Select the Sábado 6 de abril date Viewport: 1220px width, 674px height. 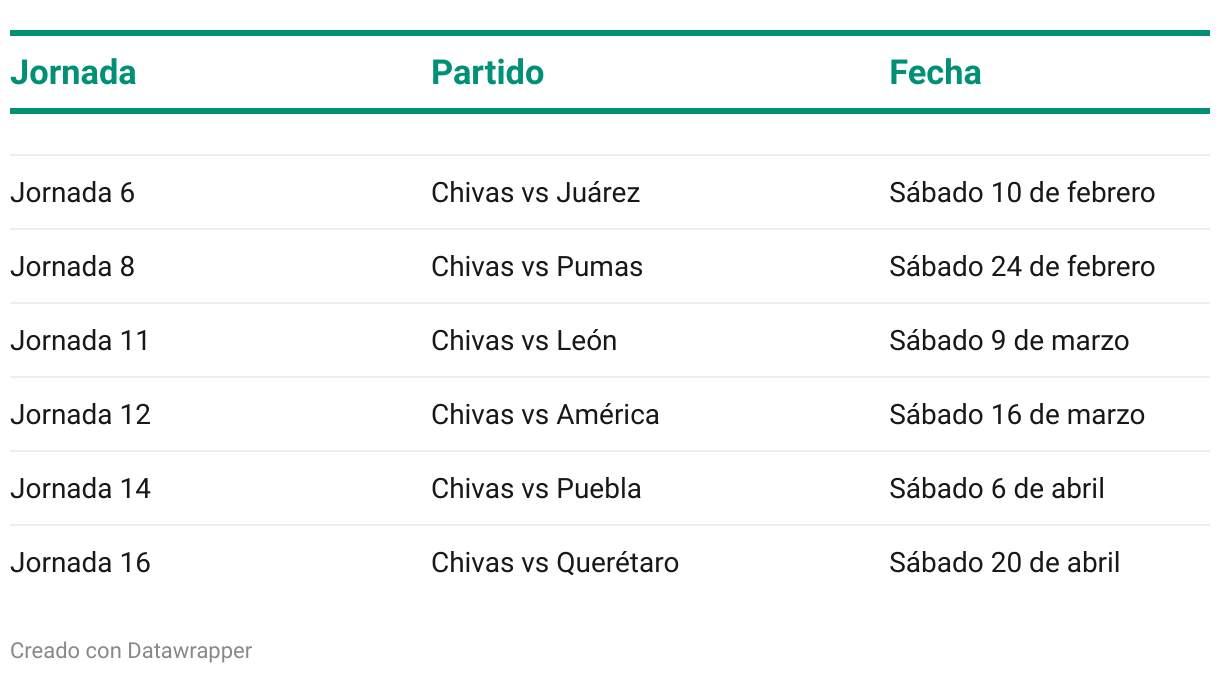click(997, 488)
